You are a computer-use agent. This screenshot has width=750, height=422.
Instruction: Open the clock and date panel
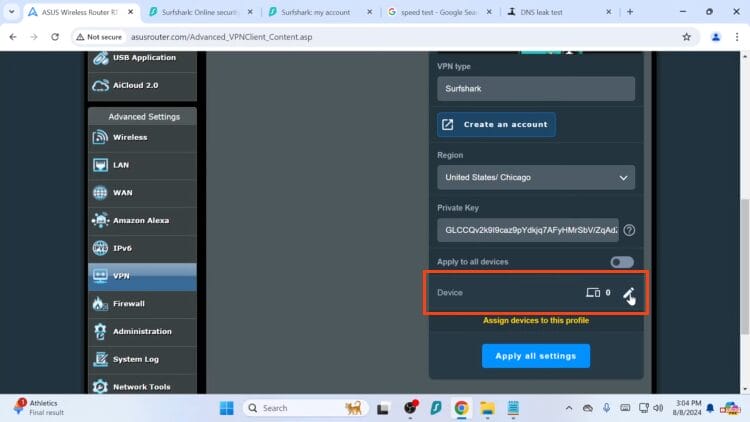[687, 408]
